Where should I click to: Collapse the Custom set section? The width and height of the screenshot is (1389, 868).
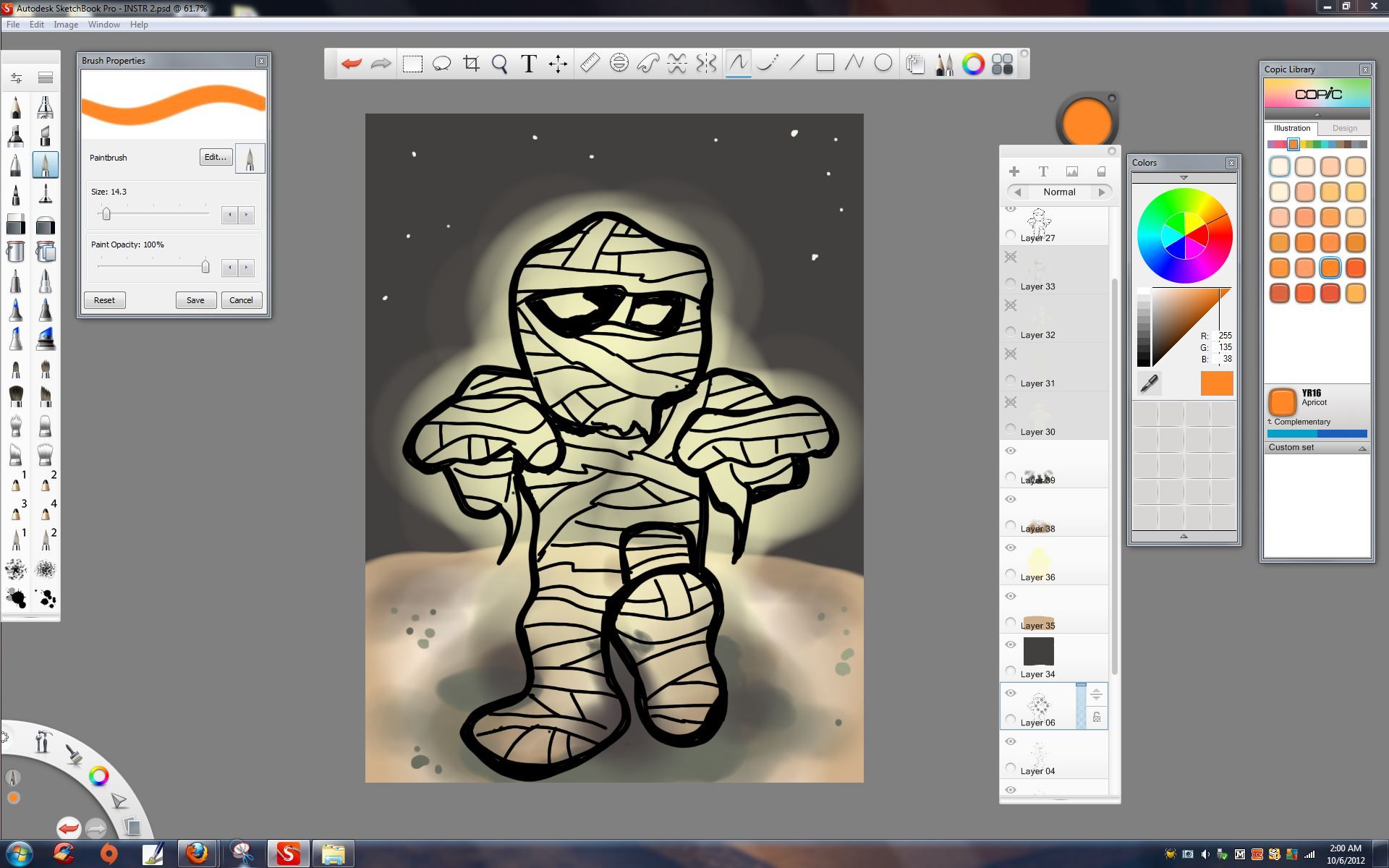pos(1362,448)
